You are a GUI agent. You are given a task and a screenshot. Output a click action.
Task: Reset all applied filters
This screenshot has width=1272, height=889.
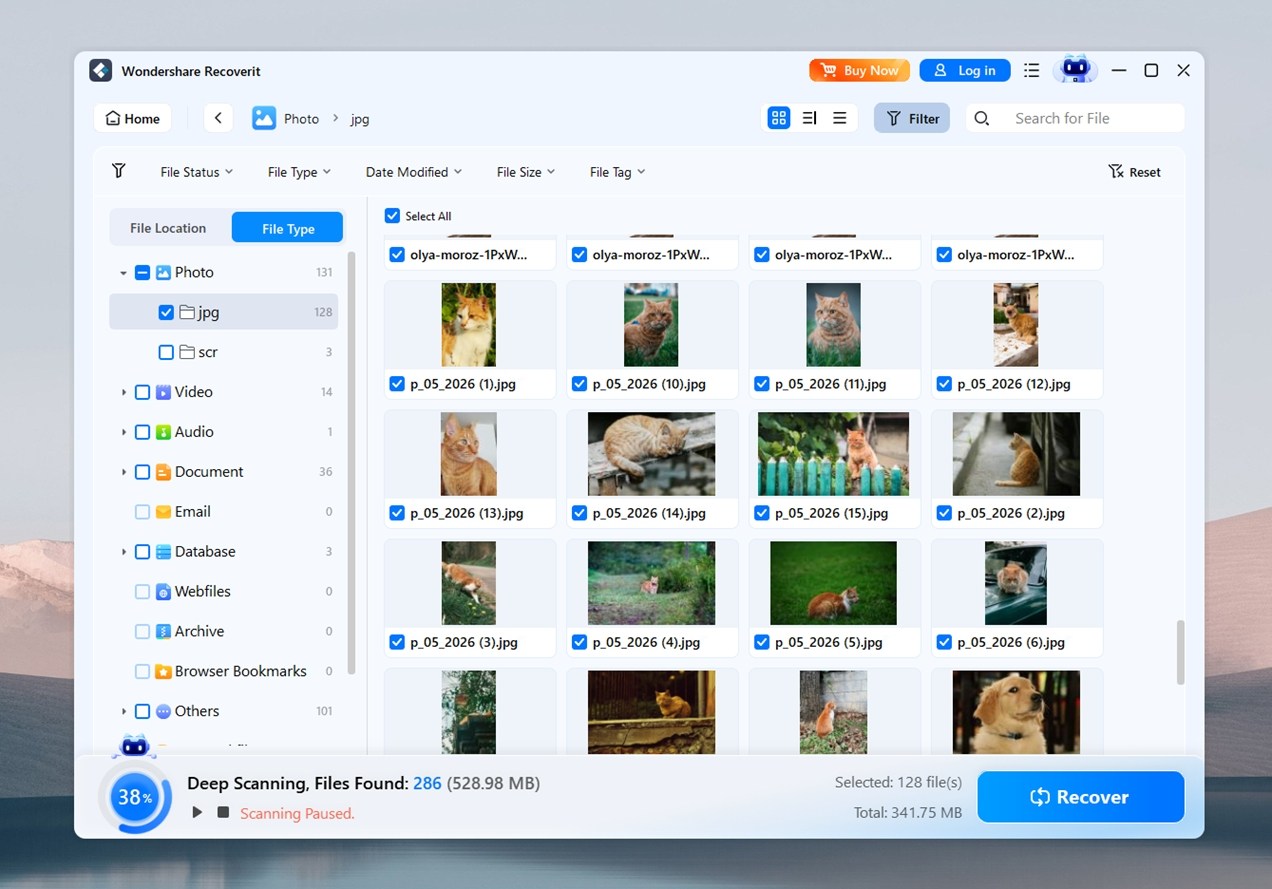point(1134,171)
